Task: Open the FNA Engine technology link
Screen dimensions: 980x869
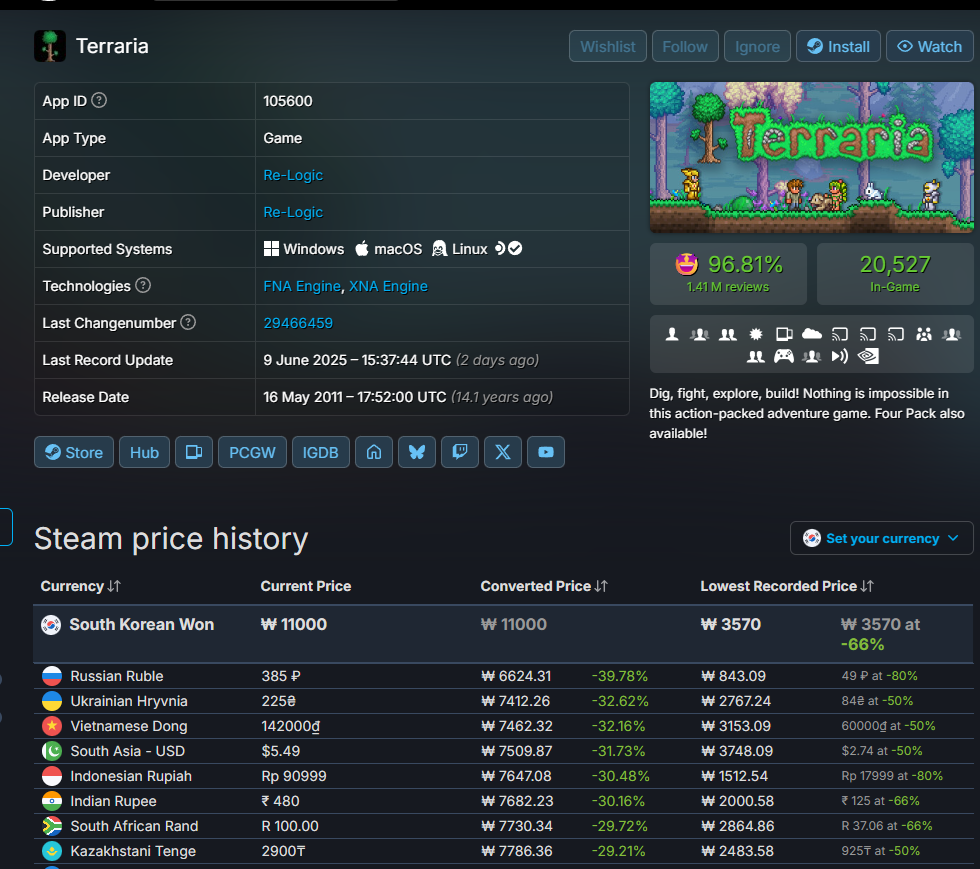Action: tap(302, 286)
